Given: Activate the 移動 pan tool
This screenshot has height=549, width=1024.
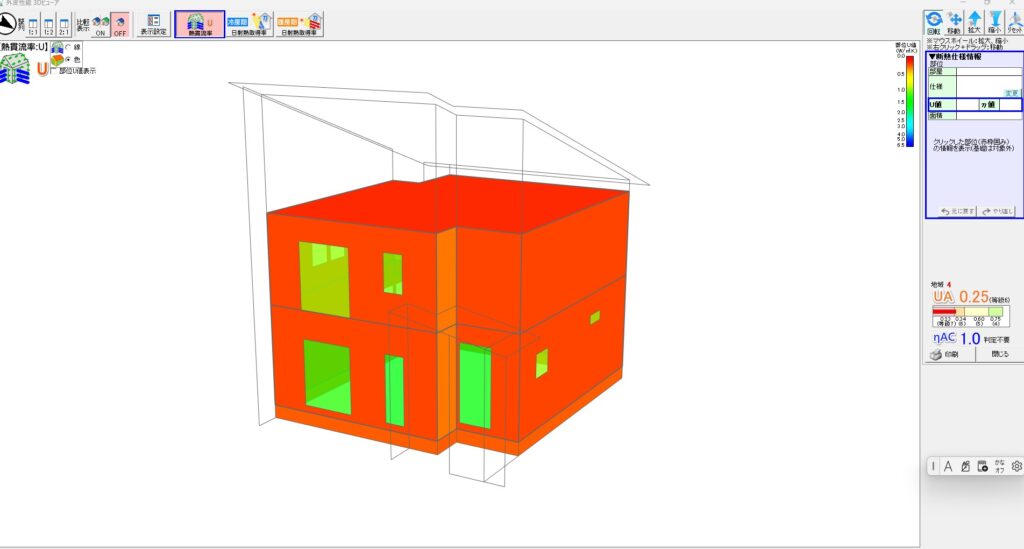Looking at the screenshot, I should pos(954,20).
